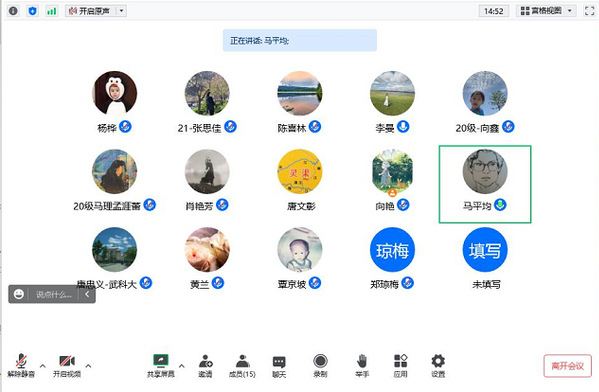Open the meeting info icon

[13, 11]
